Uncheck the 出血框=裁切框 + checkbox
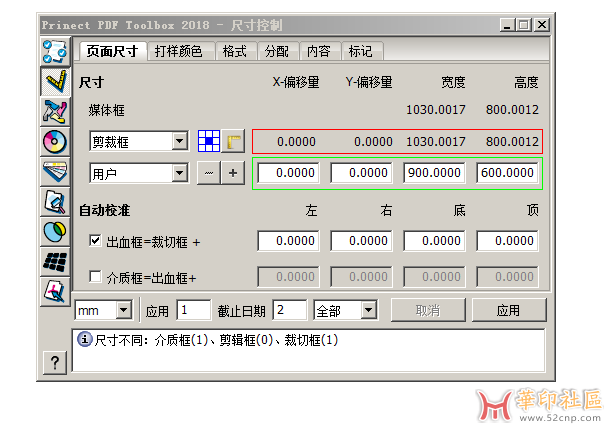 coord(95,241)
